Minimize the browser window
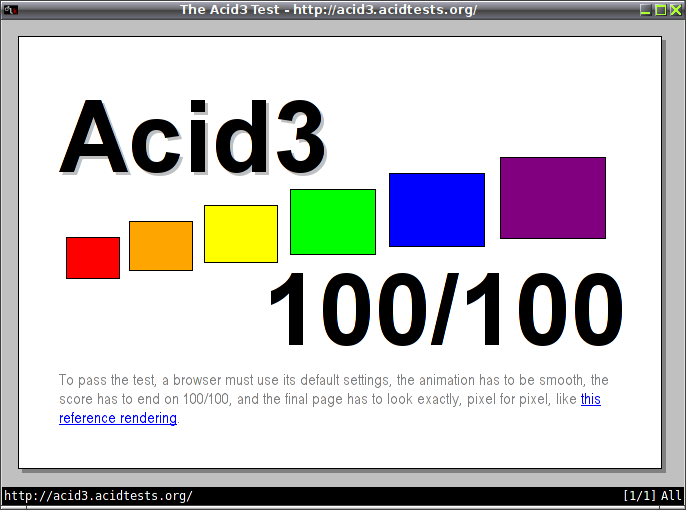Viewport: 686px width, 510px height. click(x=645, y=10)
